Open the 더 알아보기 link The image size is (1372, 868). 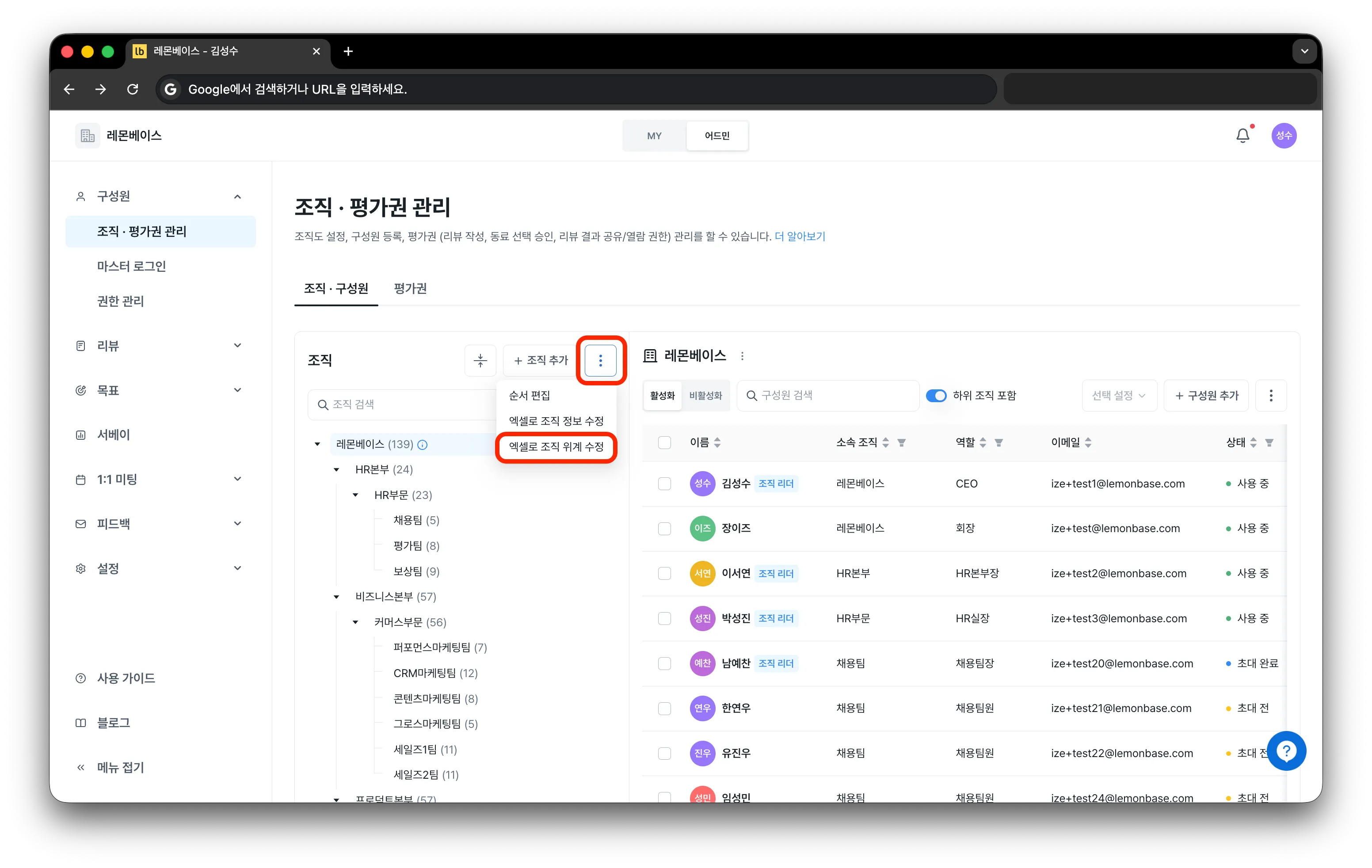[x=800, y=236]
